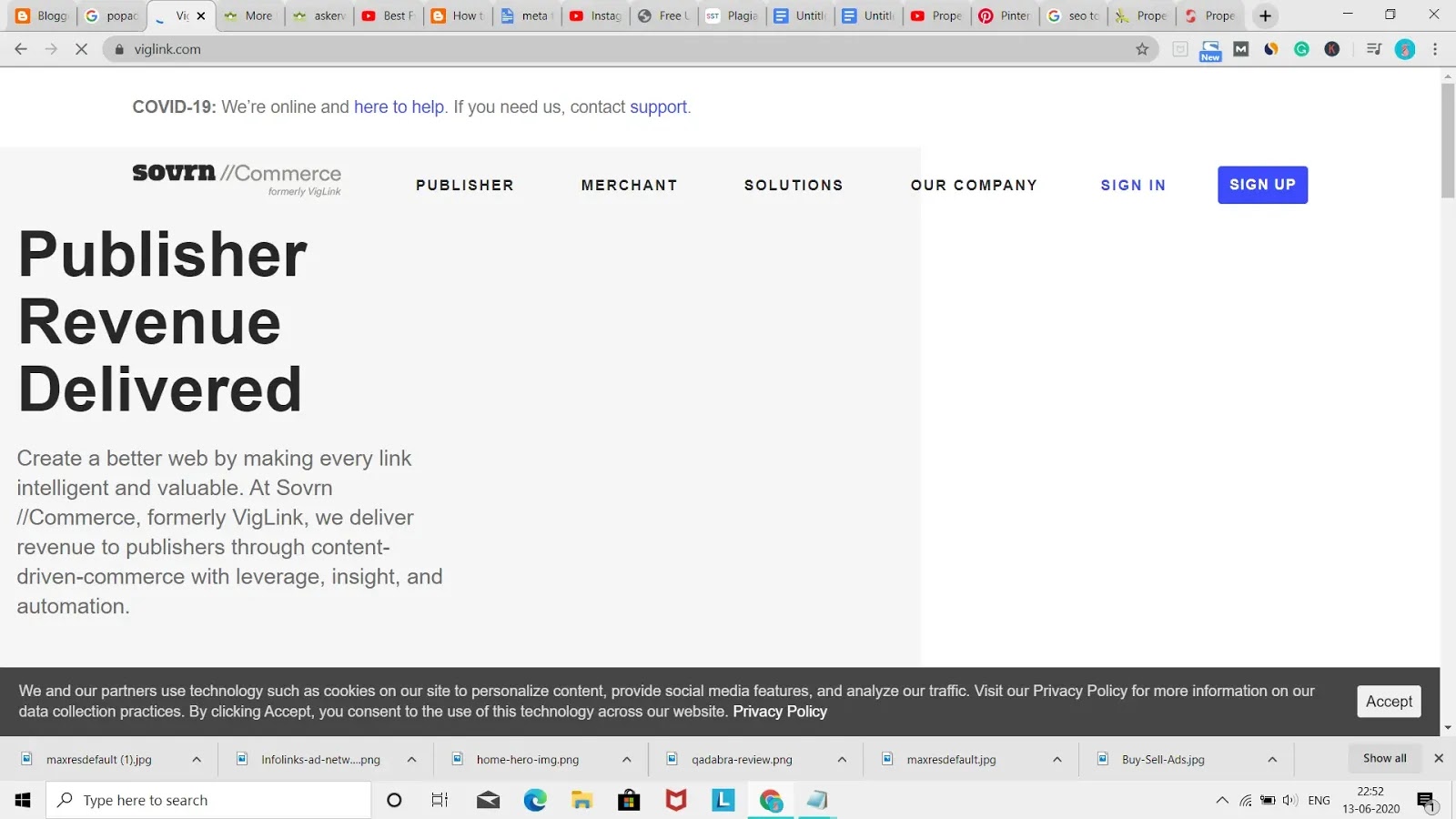Open the qadabra-review.png downloaded file

742,759
